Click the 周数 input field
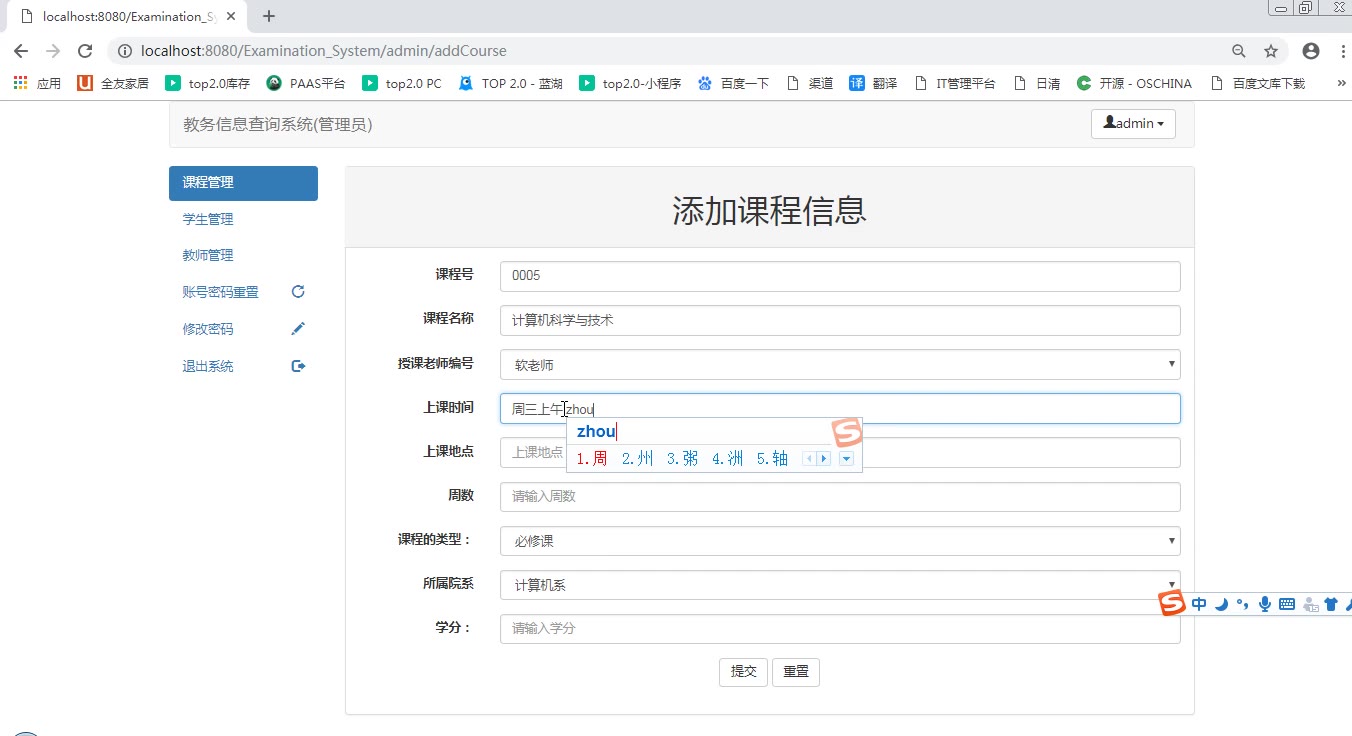Screen dimensions: 1352x736 coord(840,496)
